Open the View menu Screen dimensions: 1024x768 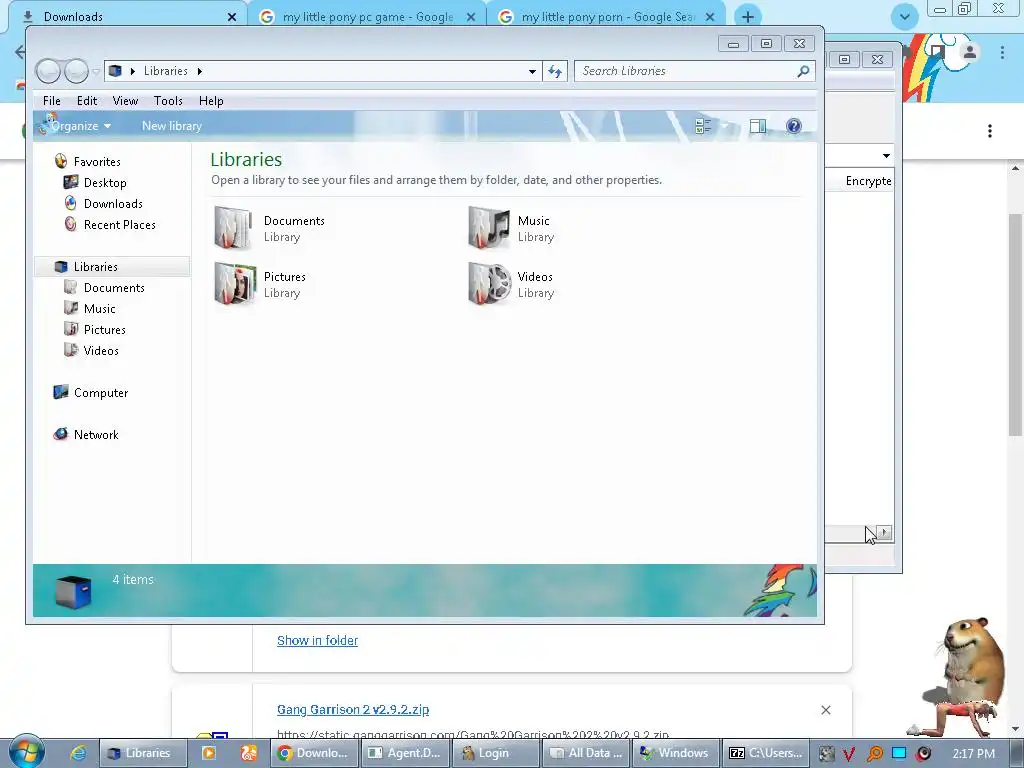125,101
